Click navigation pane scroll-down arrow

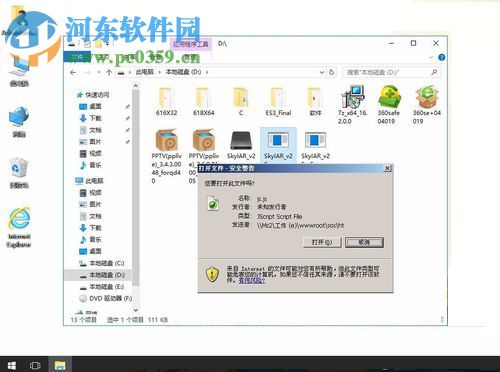tap(136, 310)
